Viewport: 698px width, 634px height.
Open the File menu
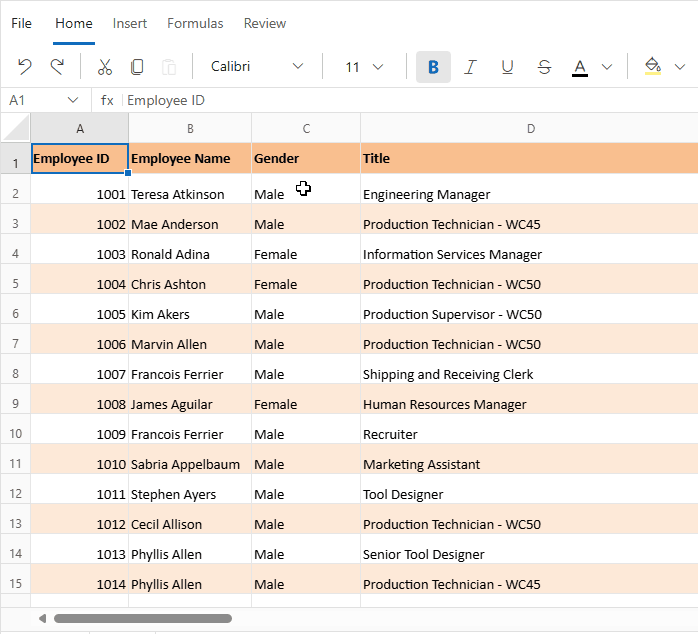coord(21,23)
